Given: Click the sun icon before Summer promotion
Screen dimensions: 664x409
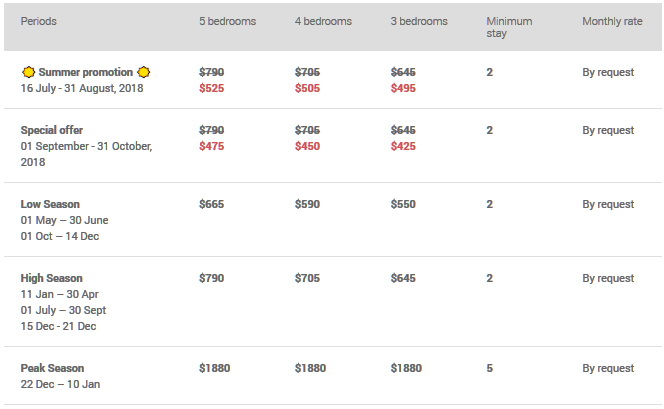Looking at the screenshot, I should [x=28, y=72].
